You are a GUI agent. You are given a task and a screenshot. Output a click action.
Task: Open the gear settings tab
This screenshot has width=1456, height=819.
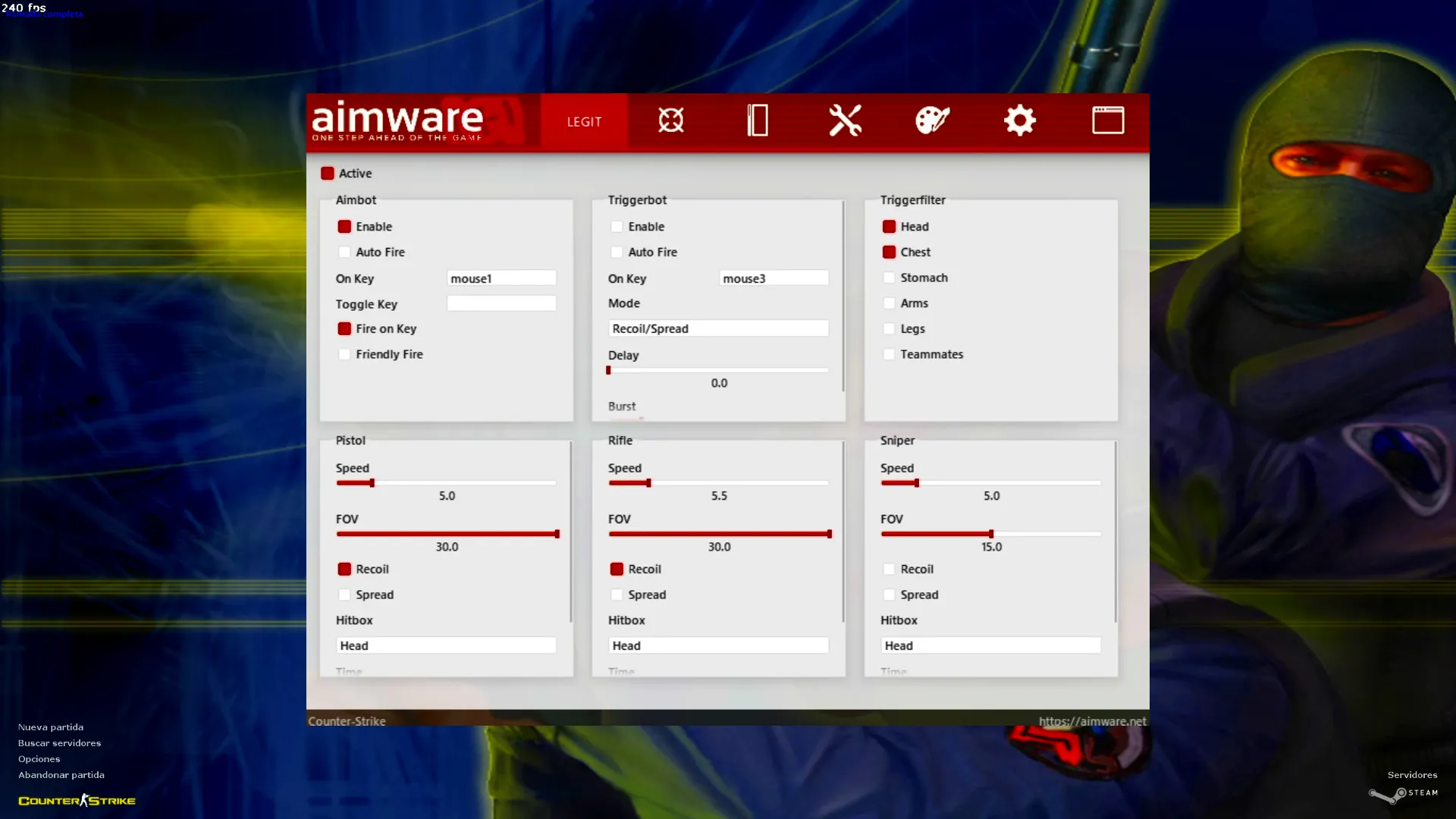pyautogui.click(x=1020, y=121)
